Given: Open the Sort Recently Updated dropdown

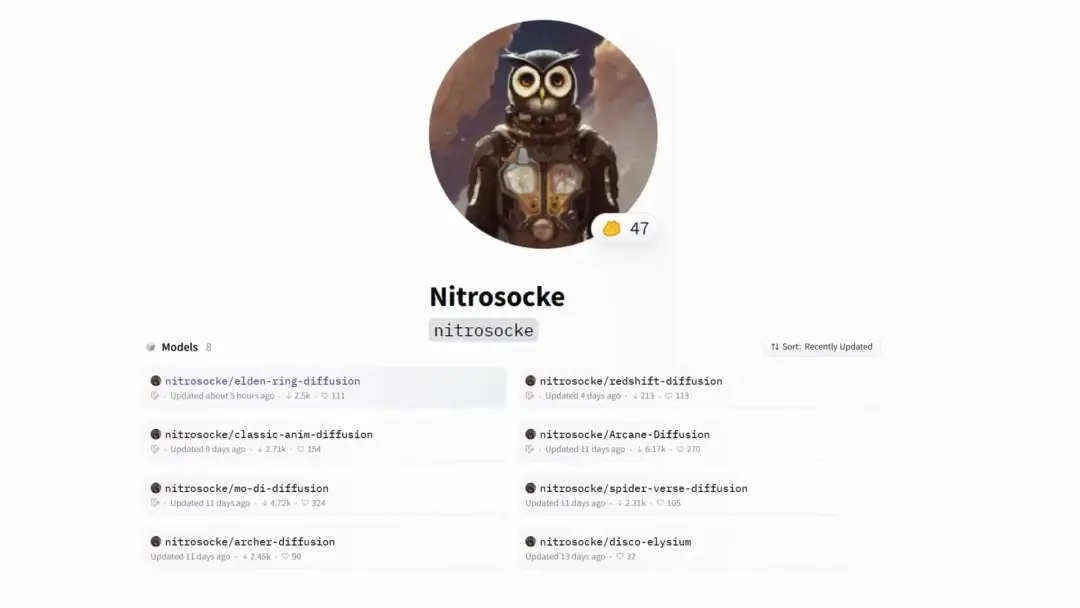Looking at the screenshot, I should 821,347.
